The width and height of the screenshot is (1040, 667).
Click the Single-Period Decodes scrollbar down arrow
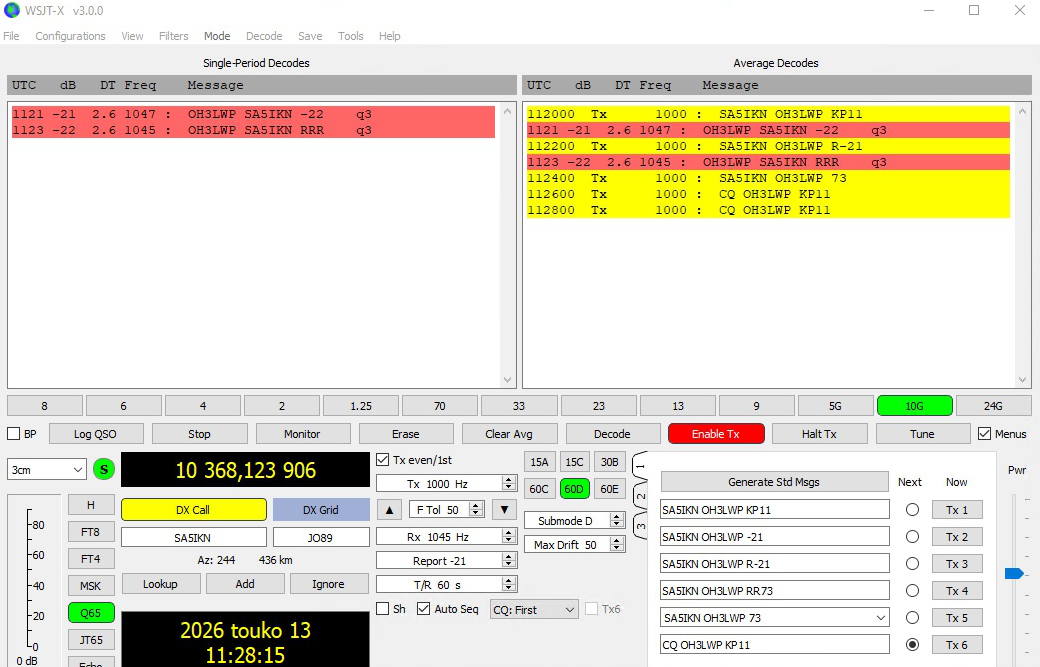pyautogui.click(x=507, y=380)
